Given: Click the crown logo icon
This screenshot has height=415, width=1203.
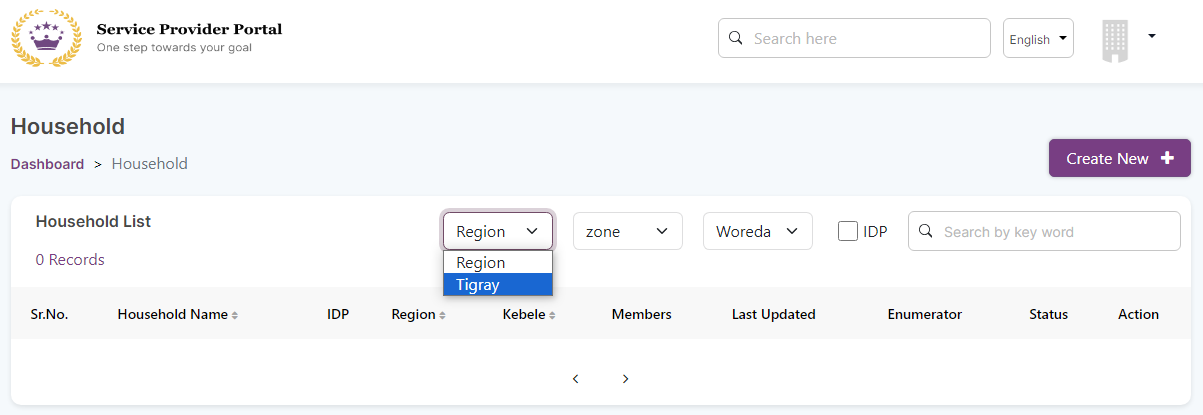Looking at the screenshot, I should (46, 39).
